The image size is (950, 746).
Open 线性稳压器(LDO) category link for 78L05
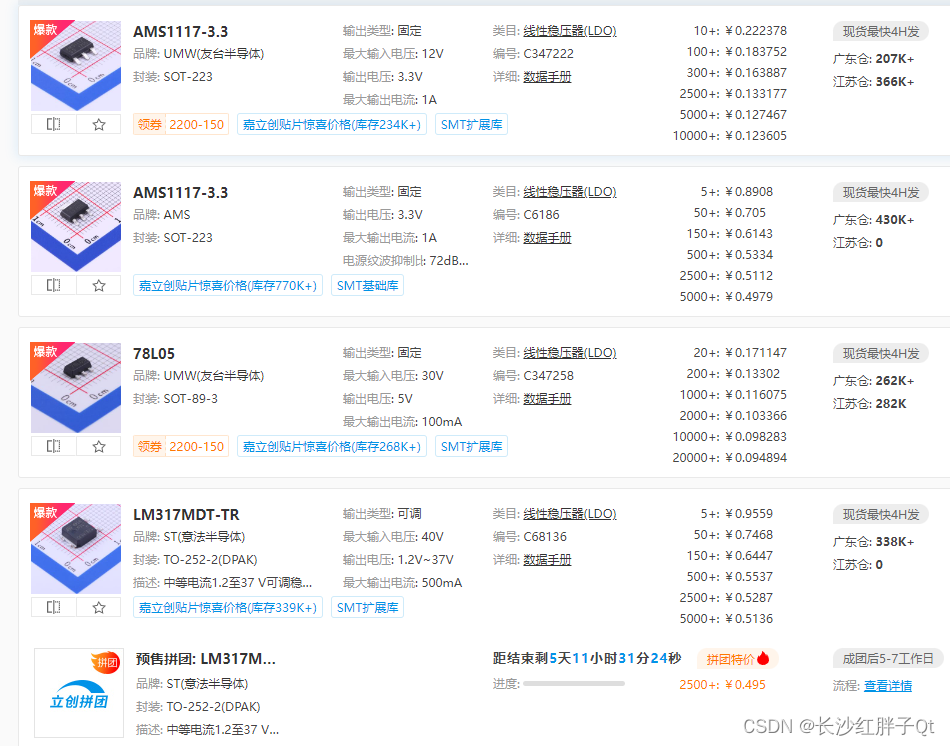point(570,353)
